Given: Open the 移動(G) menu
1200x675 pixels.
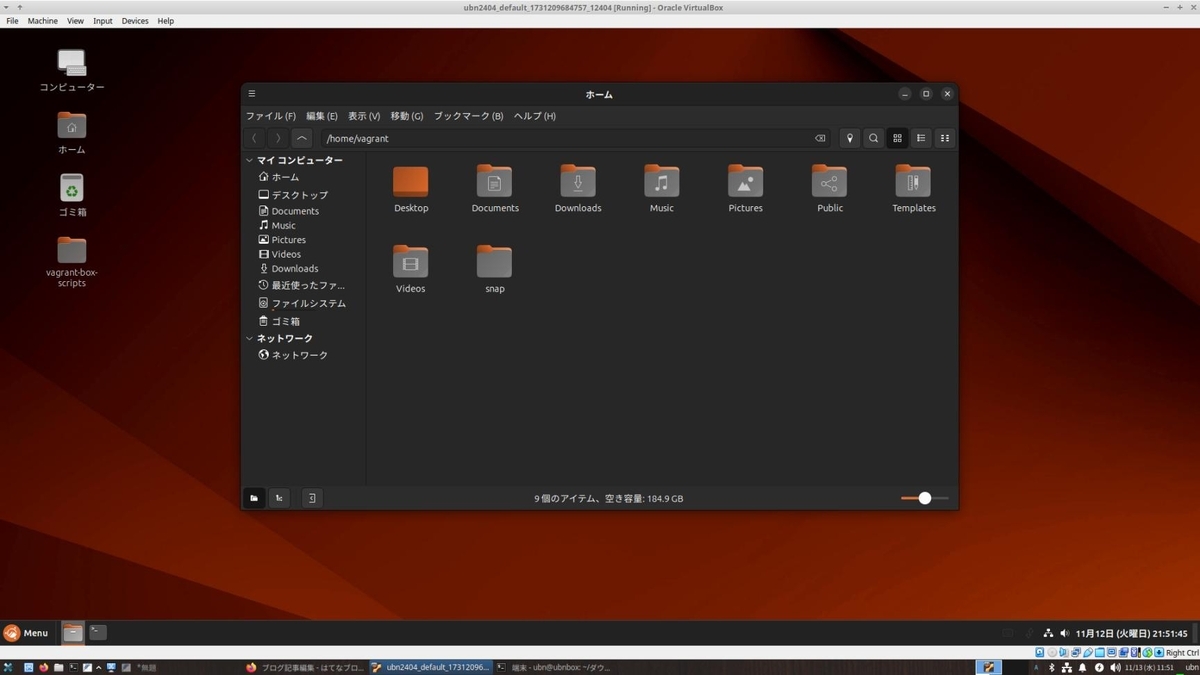Looking at the screenshot, I should click(x=407, y=116).
